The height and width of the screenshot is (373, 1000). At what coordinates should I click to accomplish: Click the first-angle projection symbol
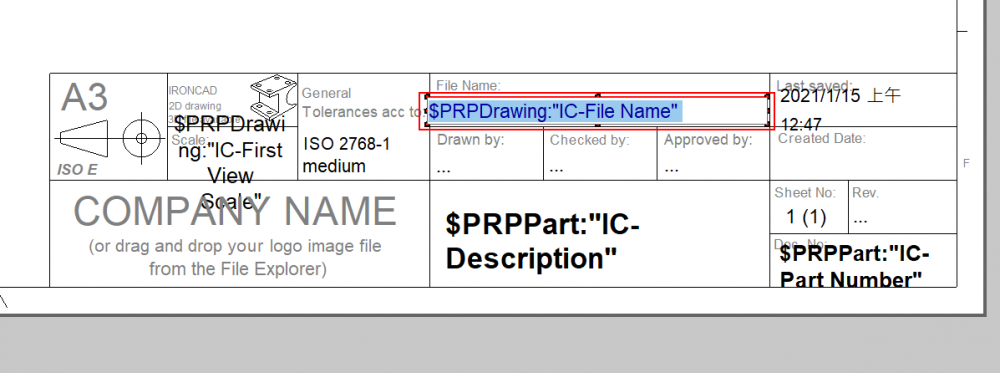pyautogui.click(x=111, y=138)
